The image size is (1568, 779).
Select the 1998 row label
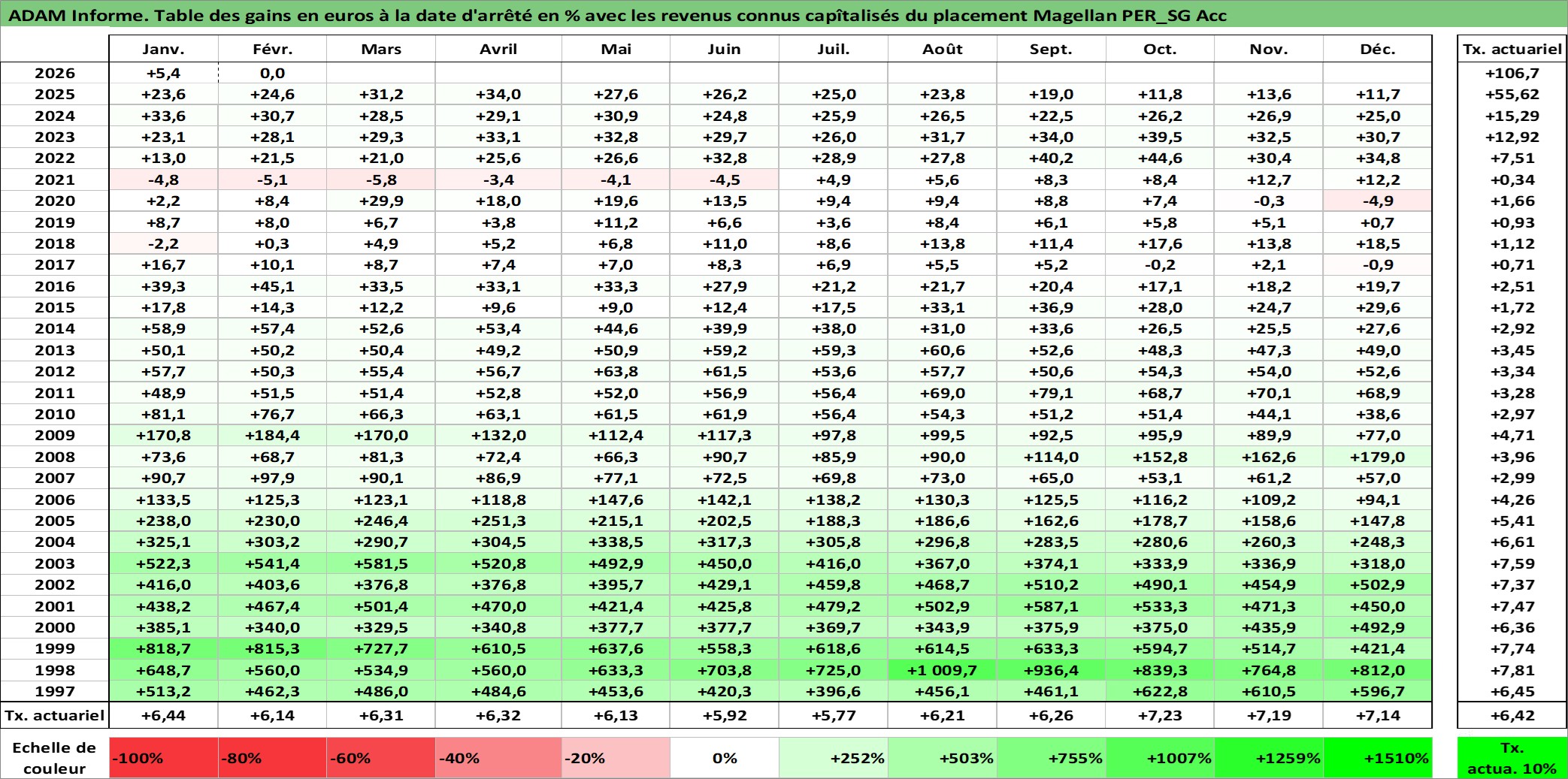[55, 671]
